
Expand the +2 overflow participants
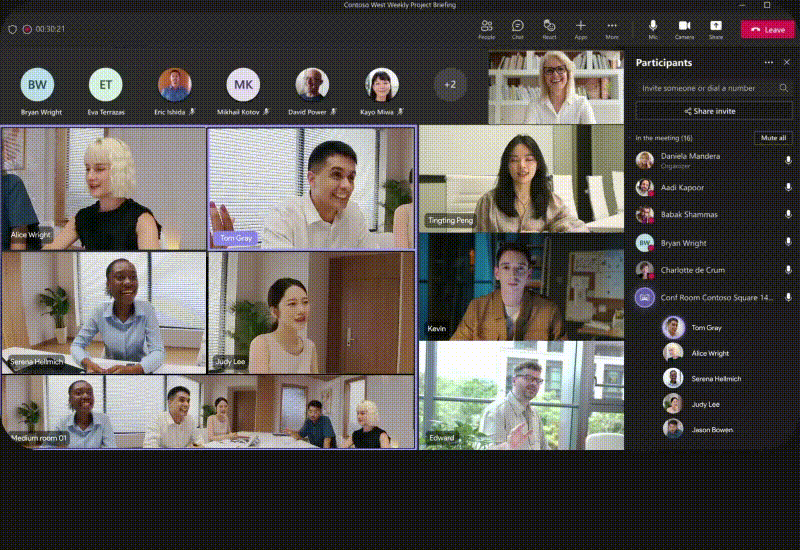[450, 85]
